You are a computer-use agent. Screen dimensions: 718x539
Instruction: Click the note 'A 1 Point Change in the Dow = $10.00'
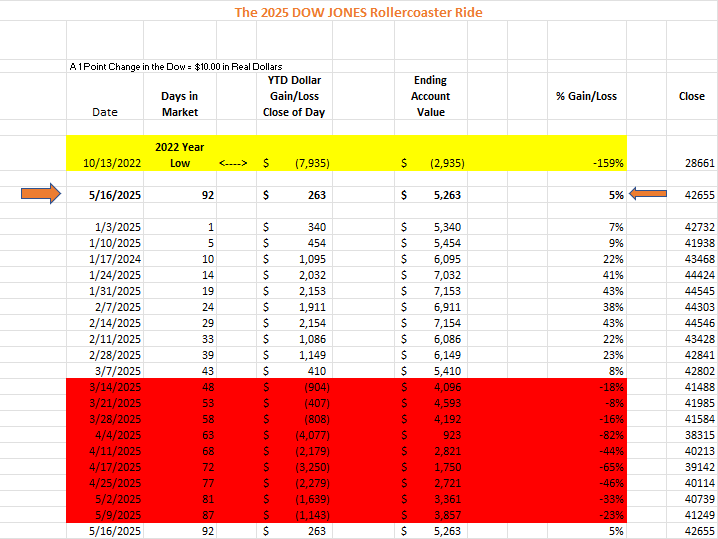[176, 67]
